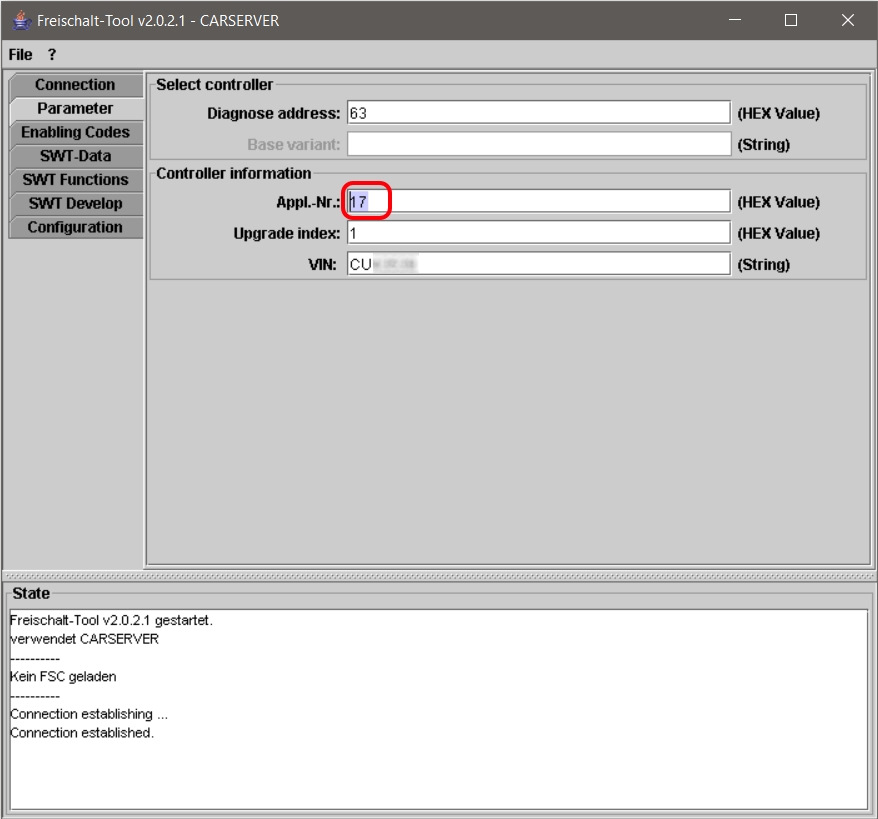The width and height of the screenshot is (878, 819).
Task: Click the Upgrade index input field
Action: point(539,233)
